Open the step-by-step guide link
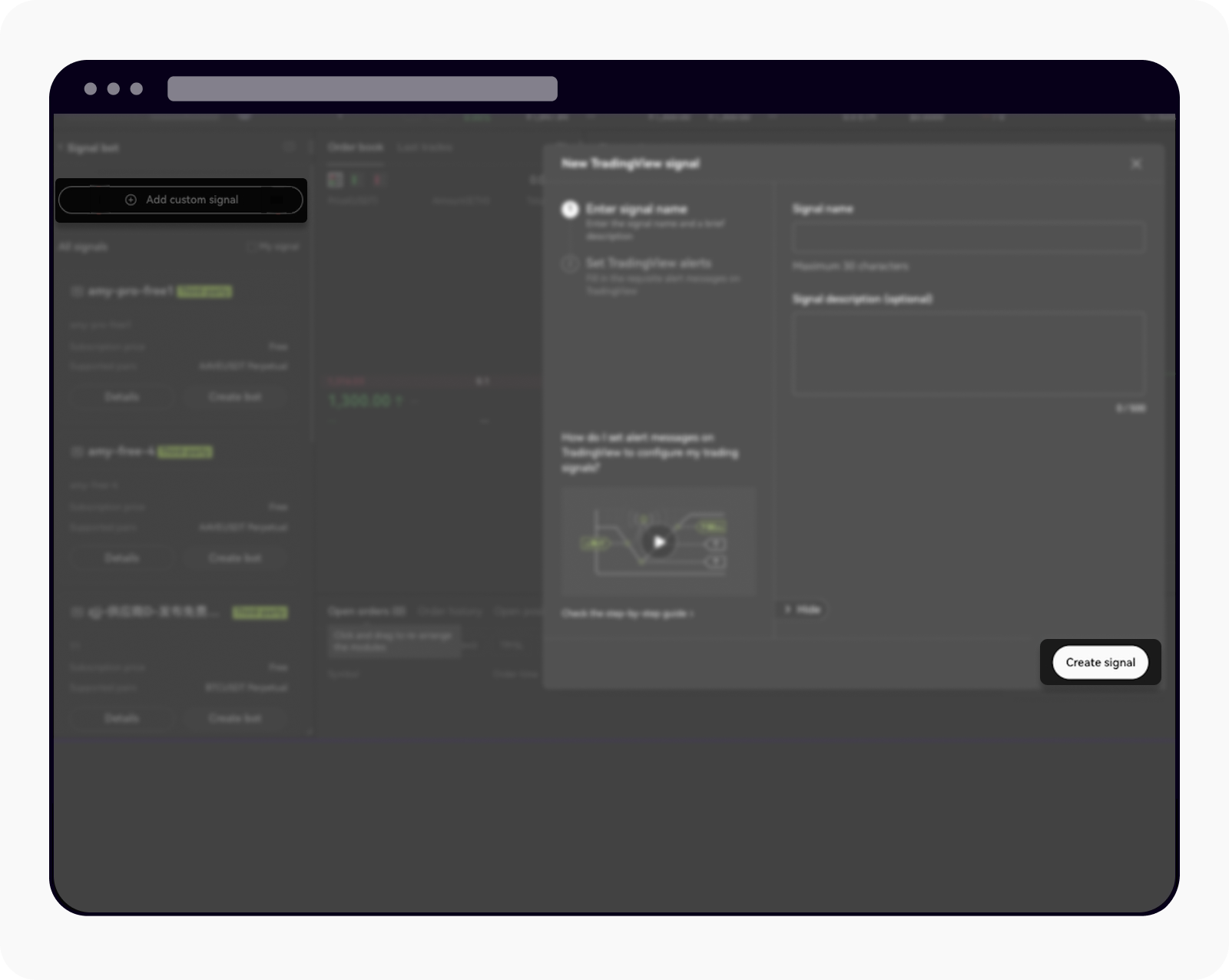This screenshot has height=980, width=1229. pos(628,614)
